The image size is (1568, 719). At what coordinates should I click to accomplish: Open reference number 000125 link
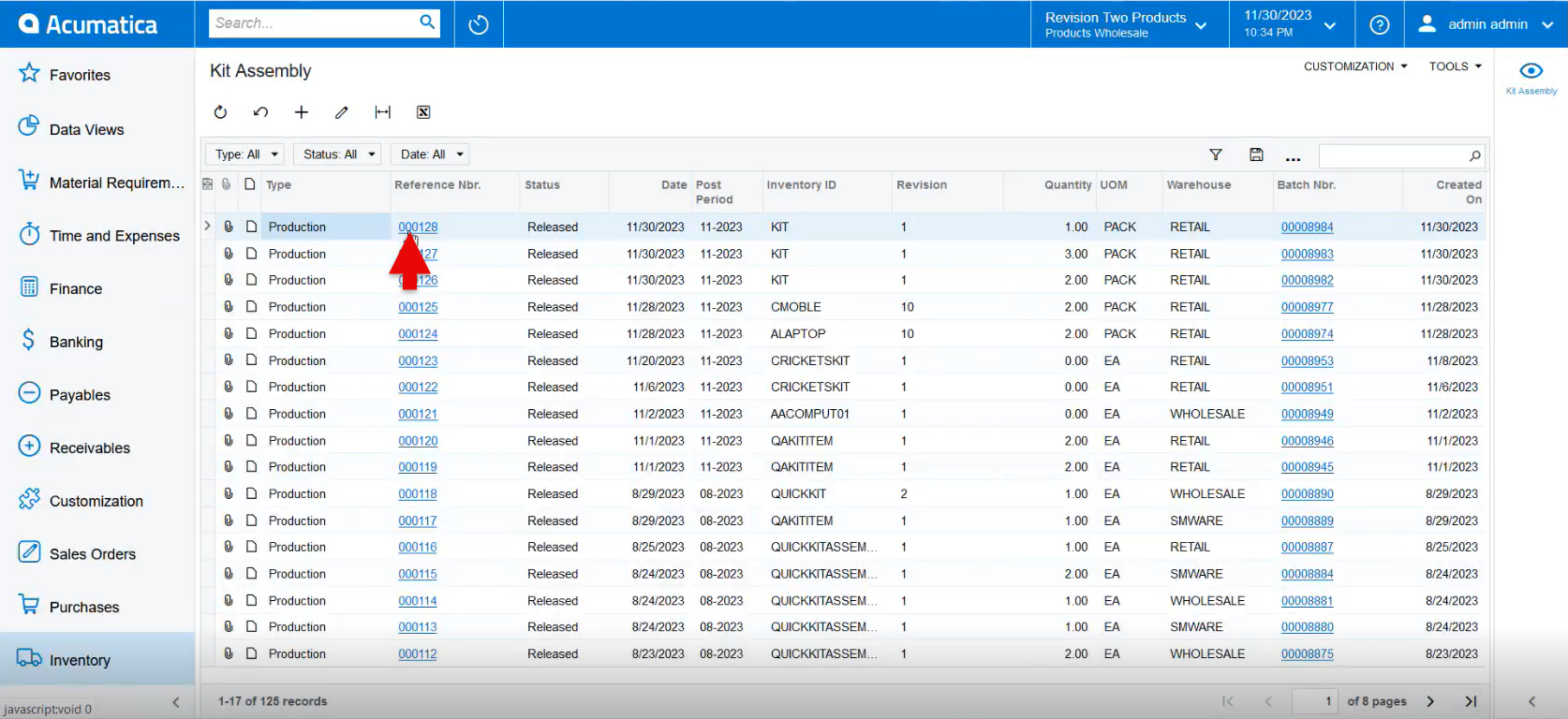click(418, 307)
